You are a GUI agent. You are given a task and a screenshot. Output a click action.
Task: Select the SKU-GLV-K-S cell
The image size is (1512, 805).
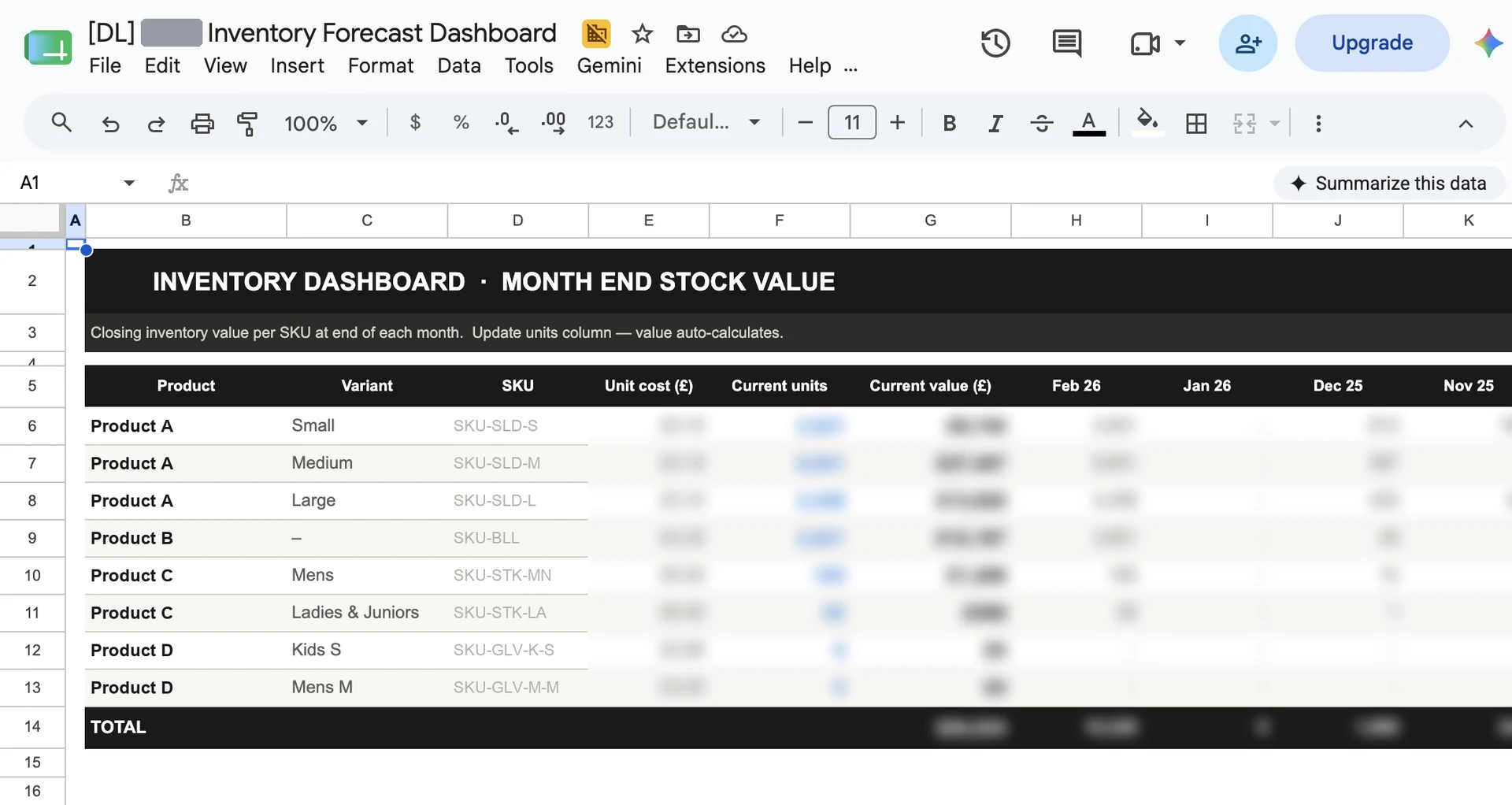point(517,650)
